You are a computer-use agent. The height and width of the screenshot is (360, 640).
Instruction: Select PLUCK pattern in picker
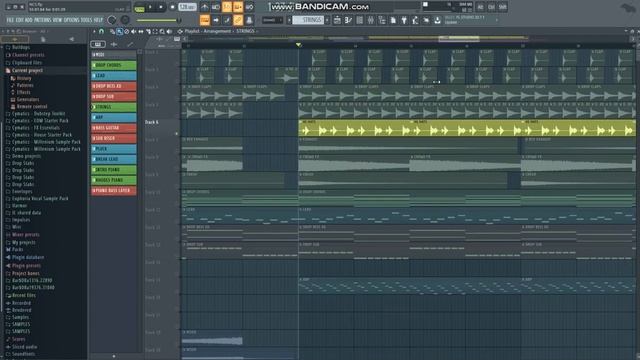click(x=114, y=149)
